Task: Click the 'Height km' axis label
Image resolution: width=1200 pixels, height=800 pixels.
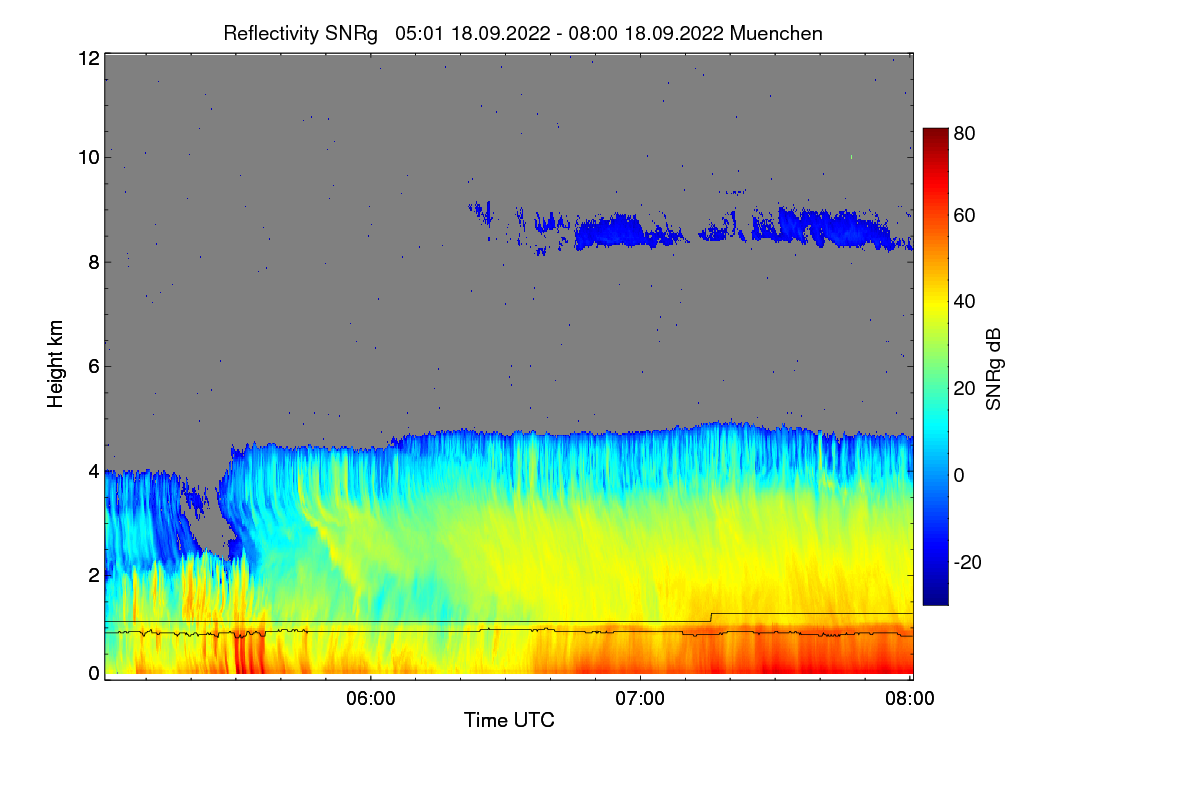Action: 55,364
